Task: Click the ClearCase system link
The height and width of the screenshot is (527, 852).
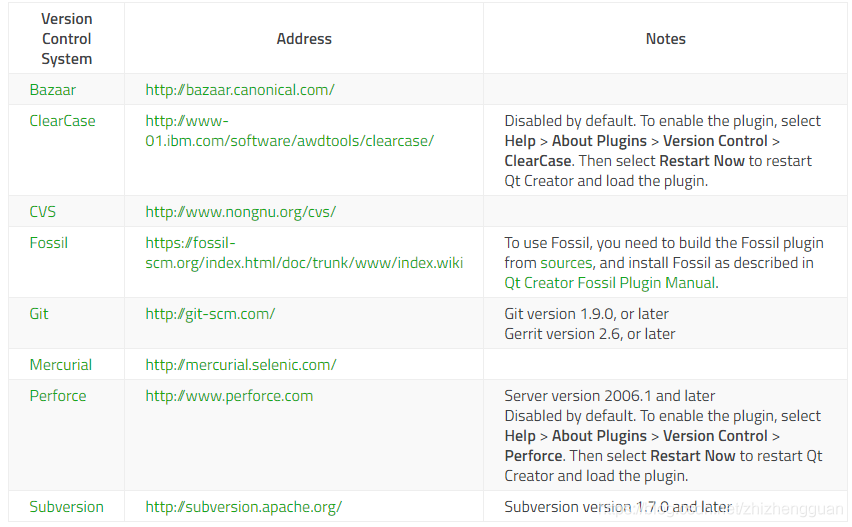Action: 62,121
